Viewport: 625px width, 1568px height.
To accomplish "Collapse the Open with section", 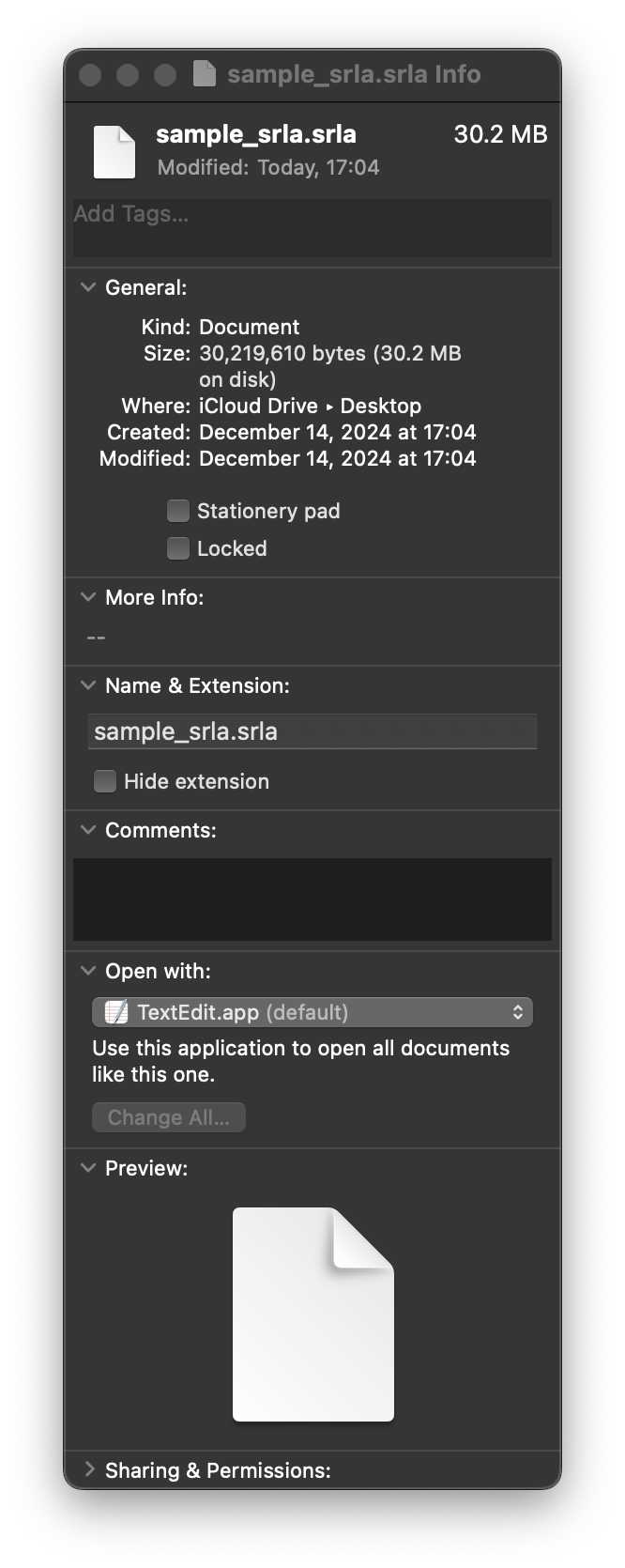I will coord(87,971).
